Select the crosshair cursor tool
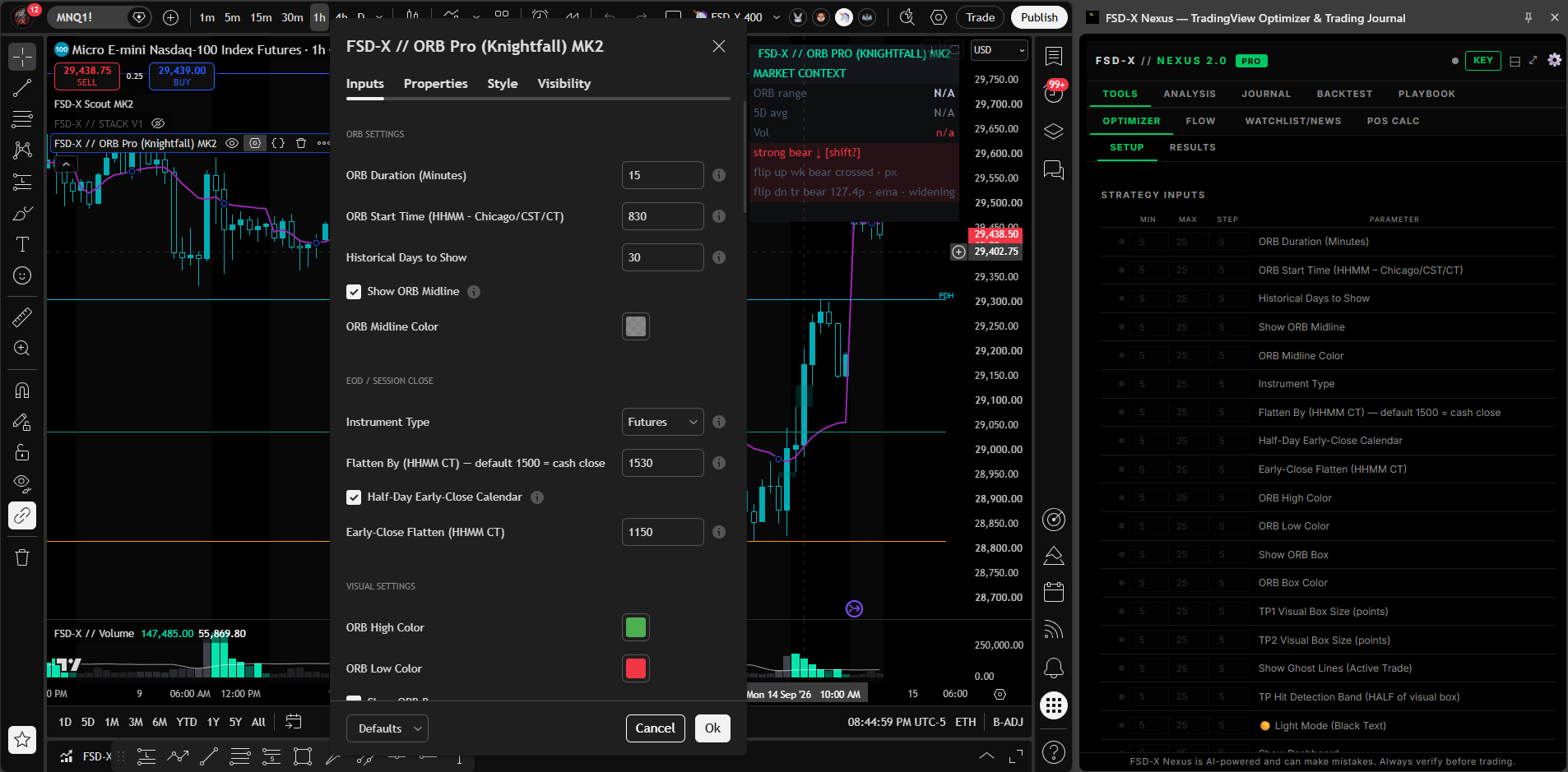The width and height of the screenshot is (1568, 772). pyautogui.click(x=22, y=57)
